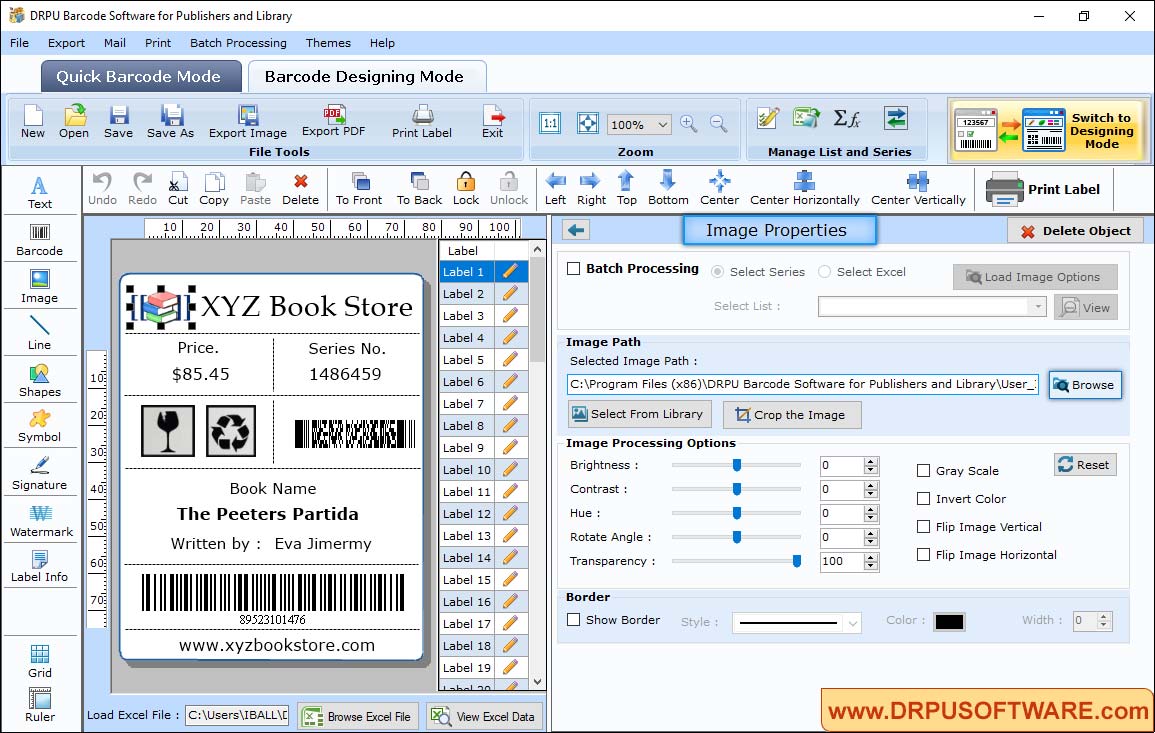Open the Export menu
This screenshot has width=1155, height=733.
66,43
